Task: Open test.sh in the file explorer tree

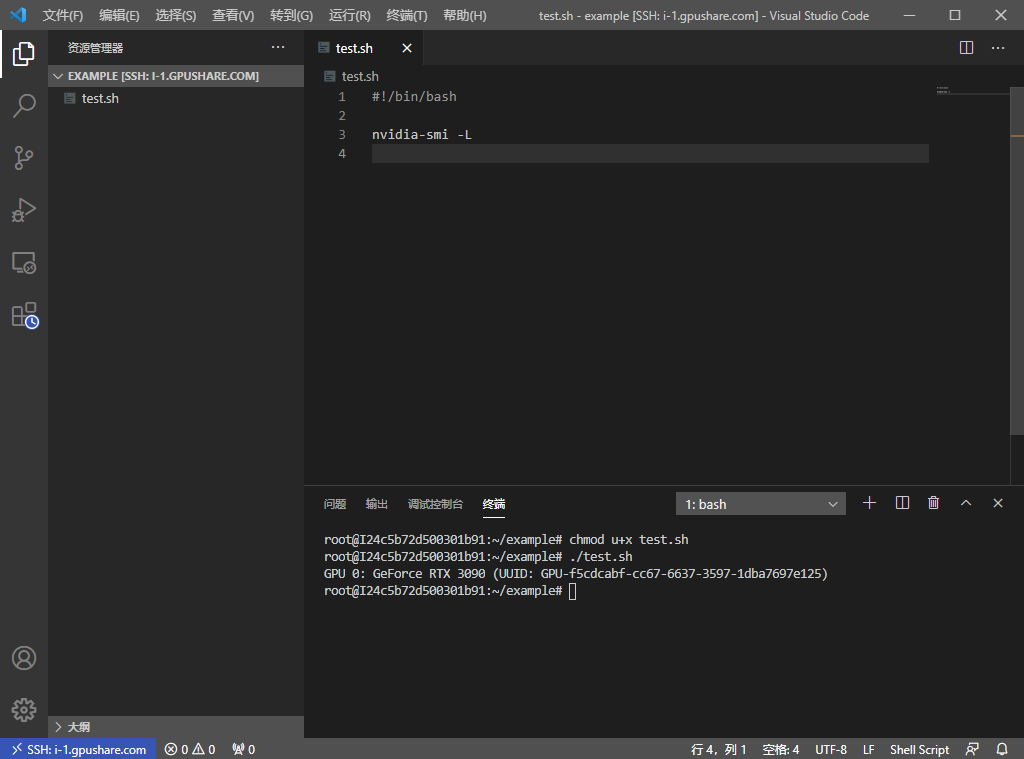Action: coord(175,98)
